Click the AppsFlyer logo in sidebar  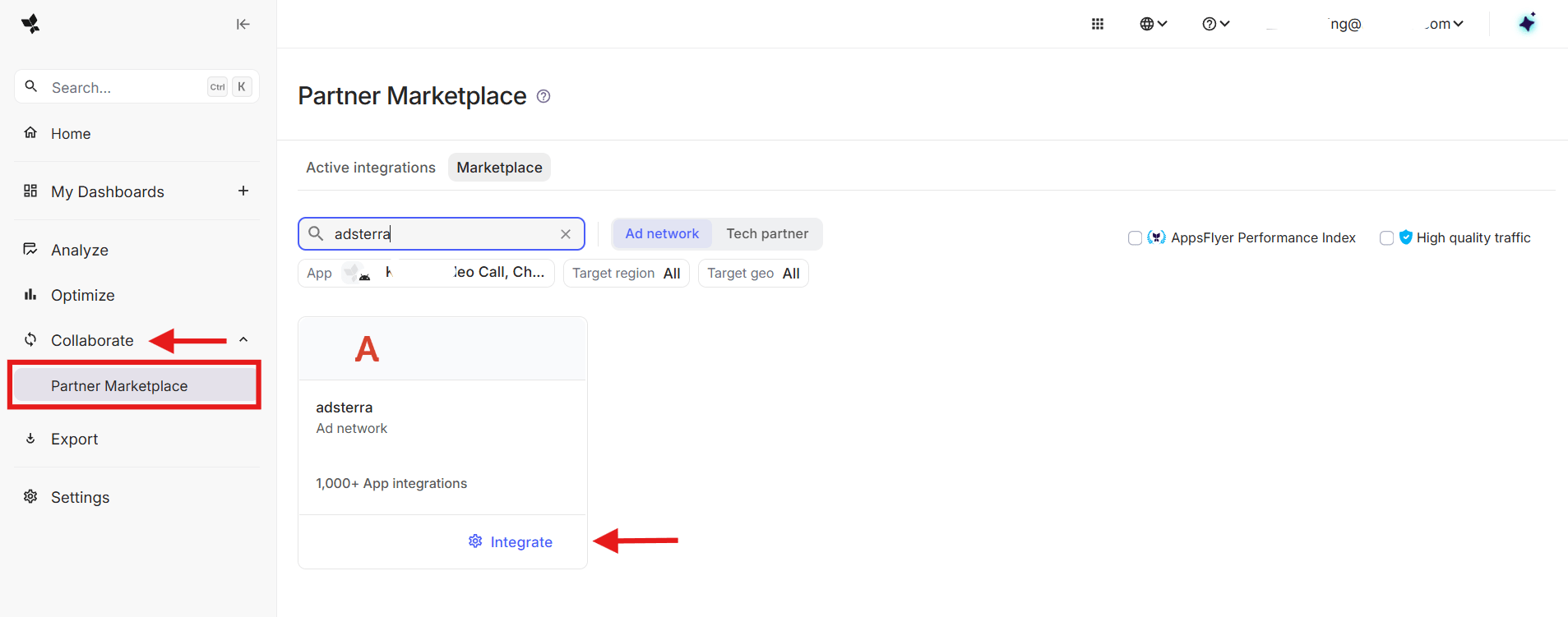(30, 24)
